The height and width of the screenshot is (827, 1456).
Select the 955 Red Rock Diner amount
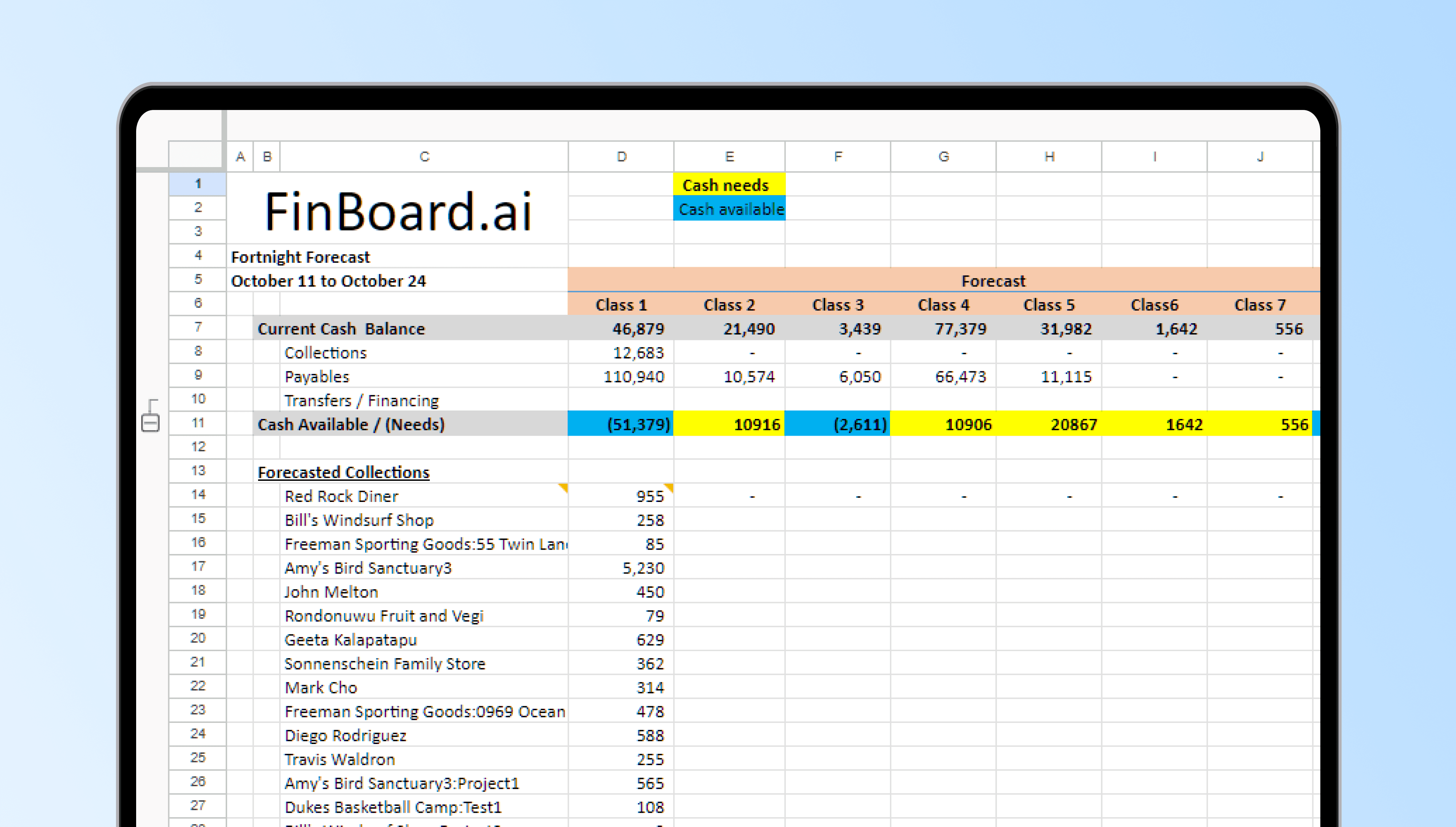[x=621, y=496]
